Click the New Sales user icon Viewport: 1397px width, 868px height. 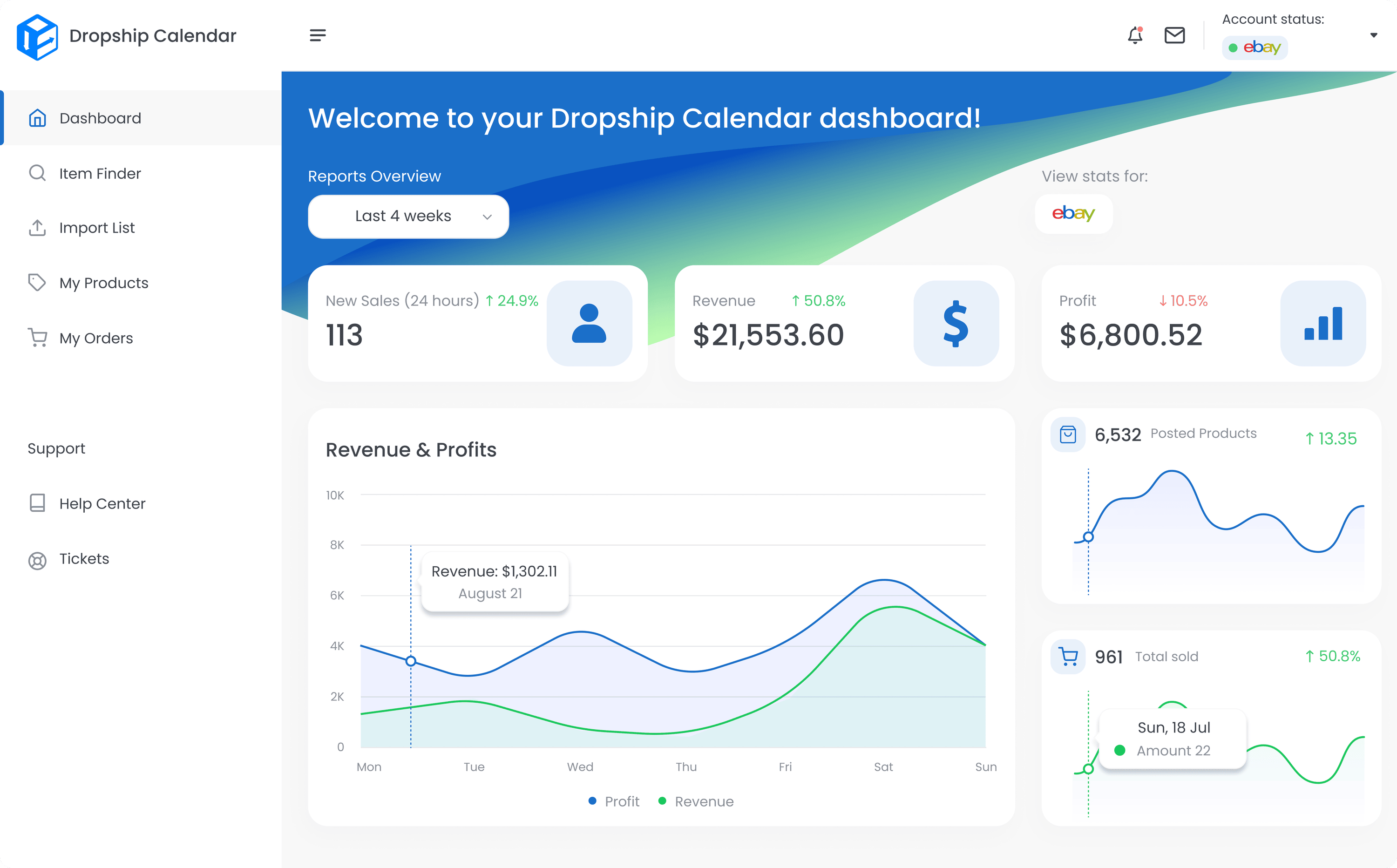[589, 324]
